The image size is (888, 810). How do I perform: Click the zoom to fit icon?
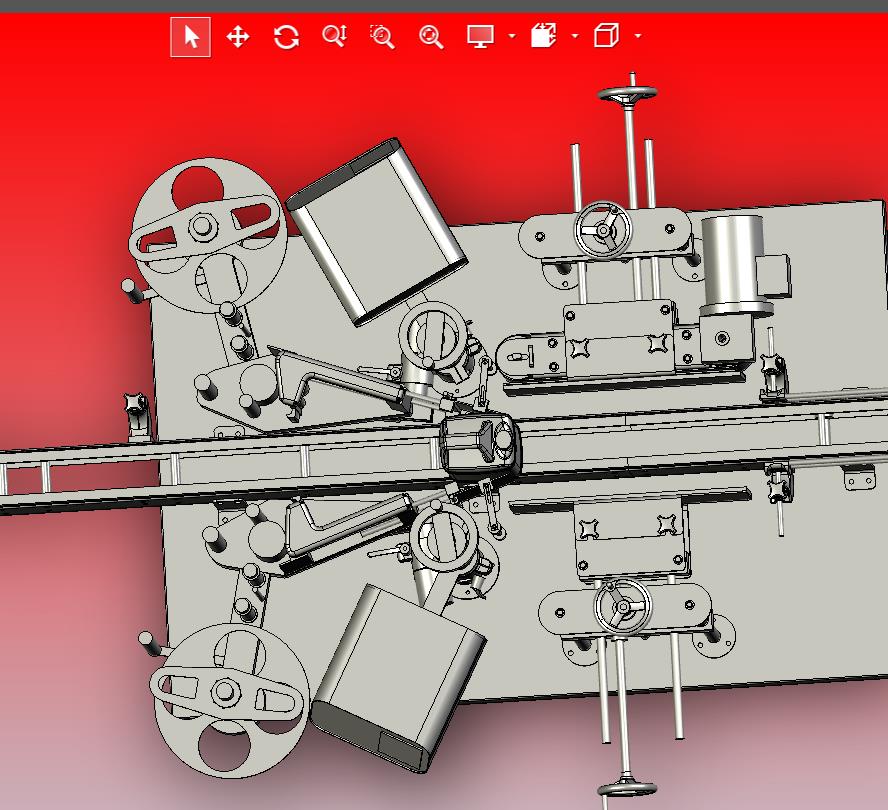431,37
